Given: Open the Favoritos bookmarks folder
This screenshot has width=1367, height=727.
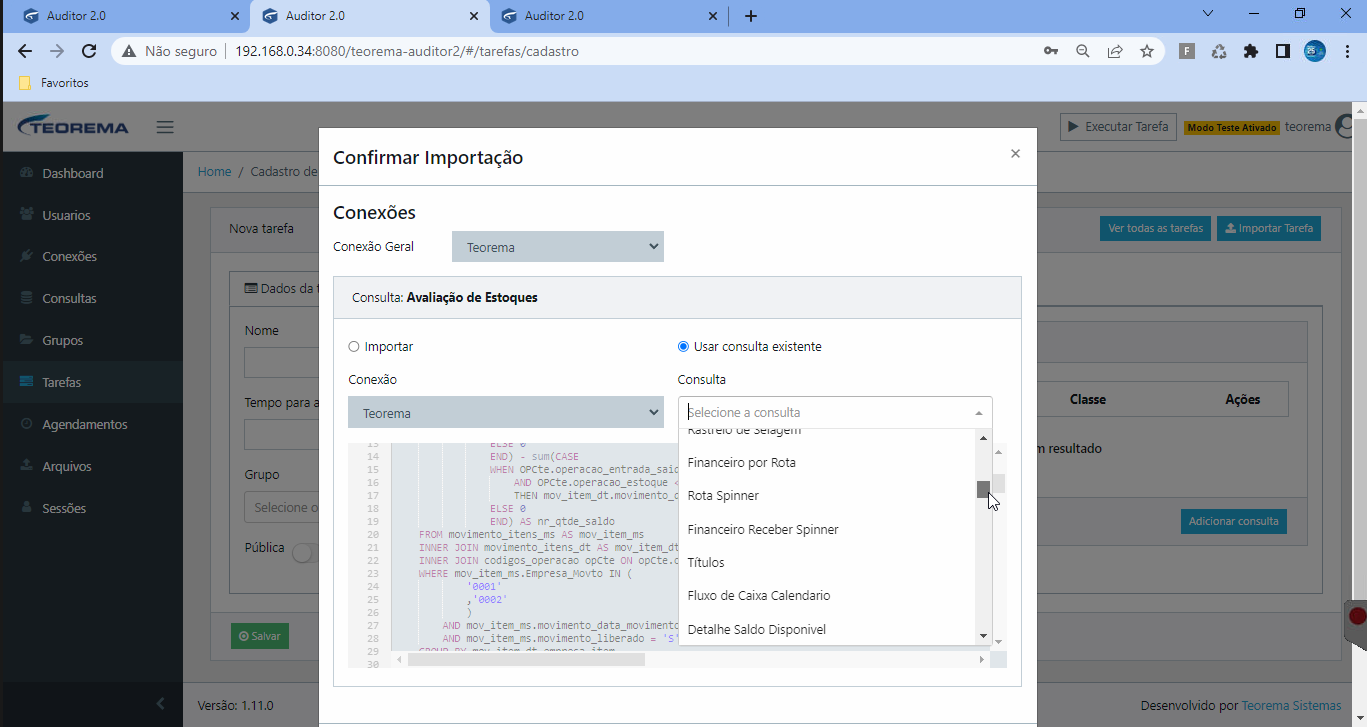Looking at the screenshot, I should tap(54, 83).
